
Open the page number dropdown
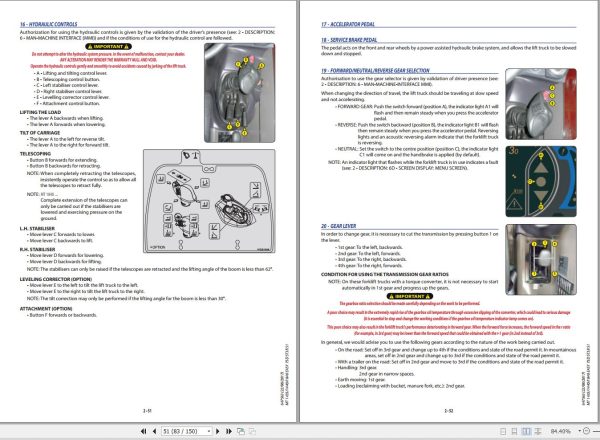coord(209,431)
